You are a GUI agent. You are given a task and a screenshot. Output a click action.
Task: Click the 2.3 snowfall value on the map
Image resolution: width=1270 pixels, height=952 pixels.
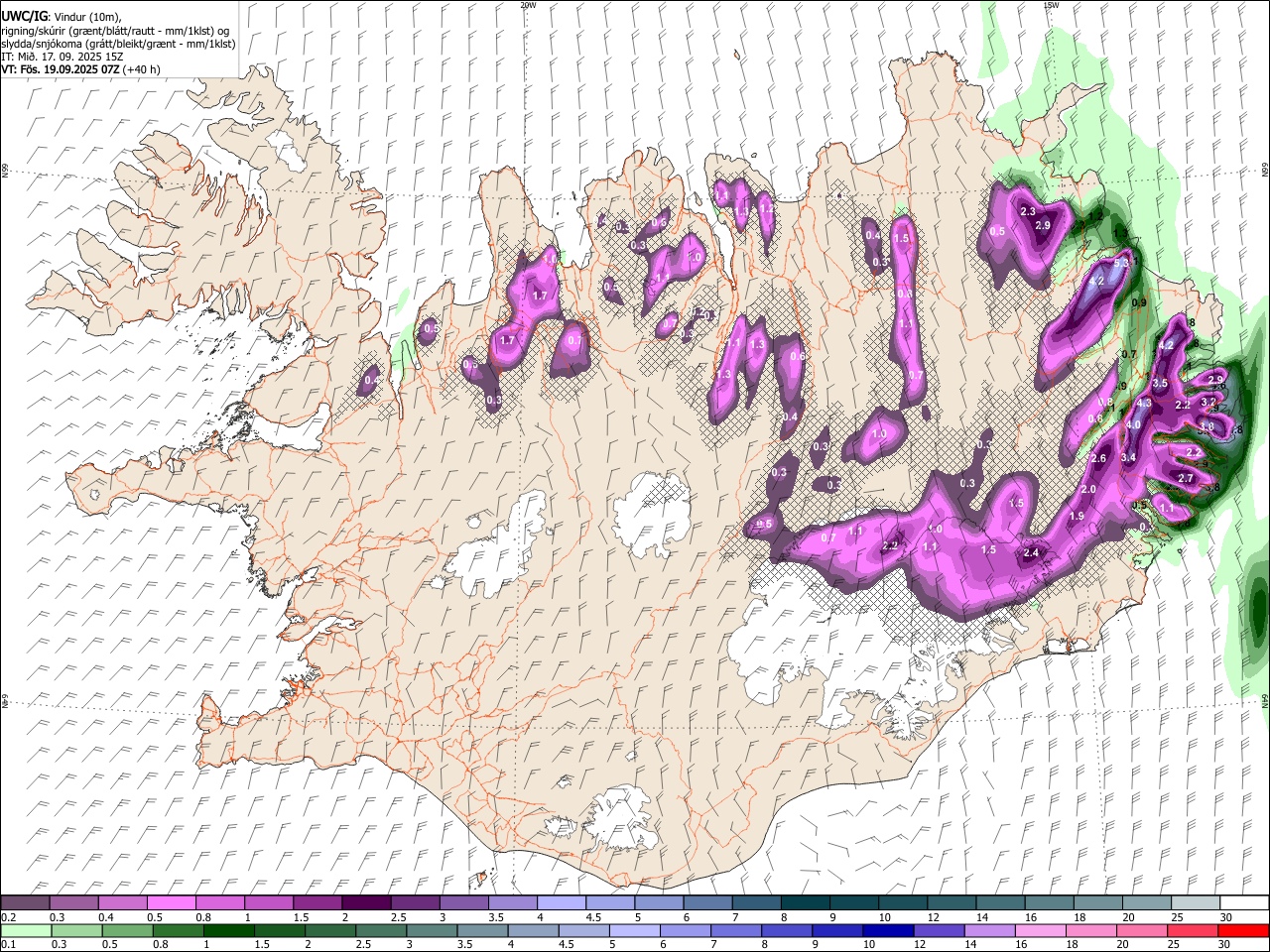(1028, 211)
